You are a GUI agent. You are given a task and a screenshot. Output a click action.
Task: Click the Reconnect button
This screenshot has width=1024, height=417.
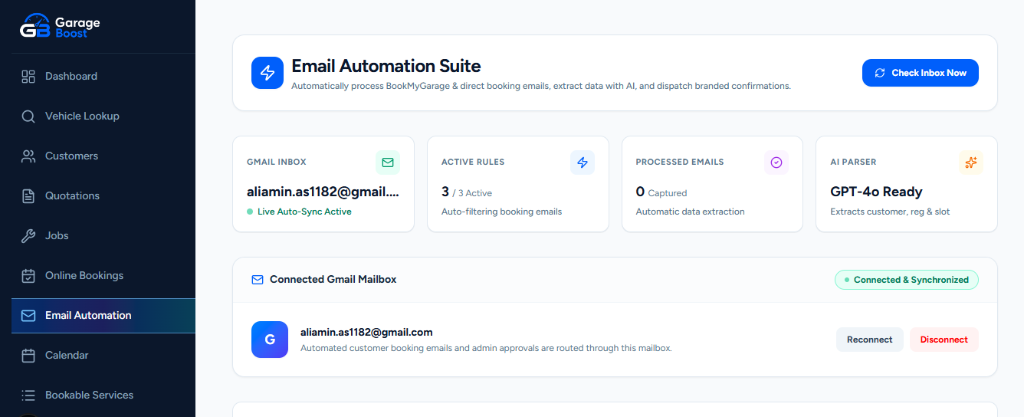point(869,339)
